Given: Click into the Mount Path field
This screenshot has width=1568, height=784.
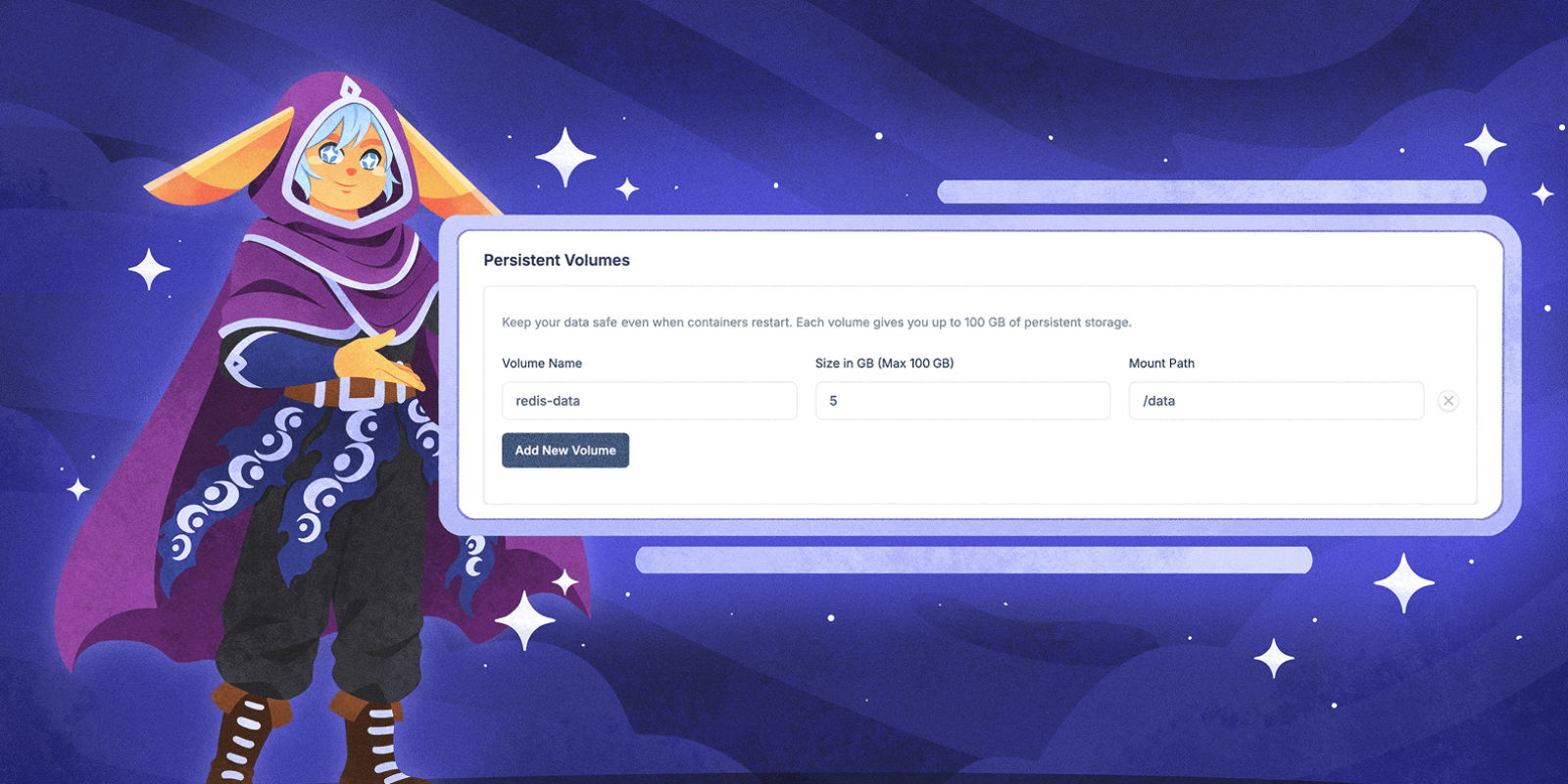Looking at the screenshot, I should click(x=1276, y=401).
